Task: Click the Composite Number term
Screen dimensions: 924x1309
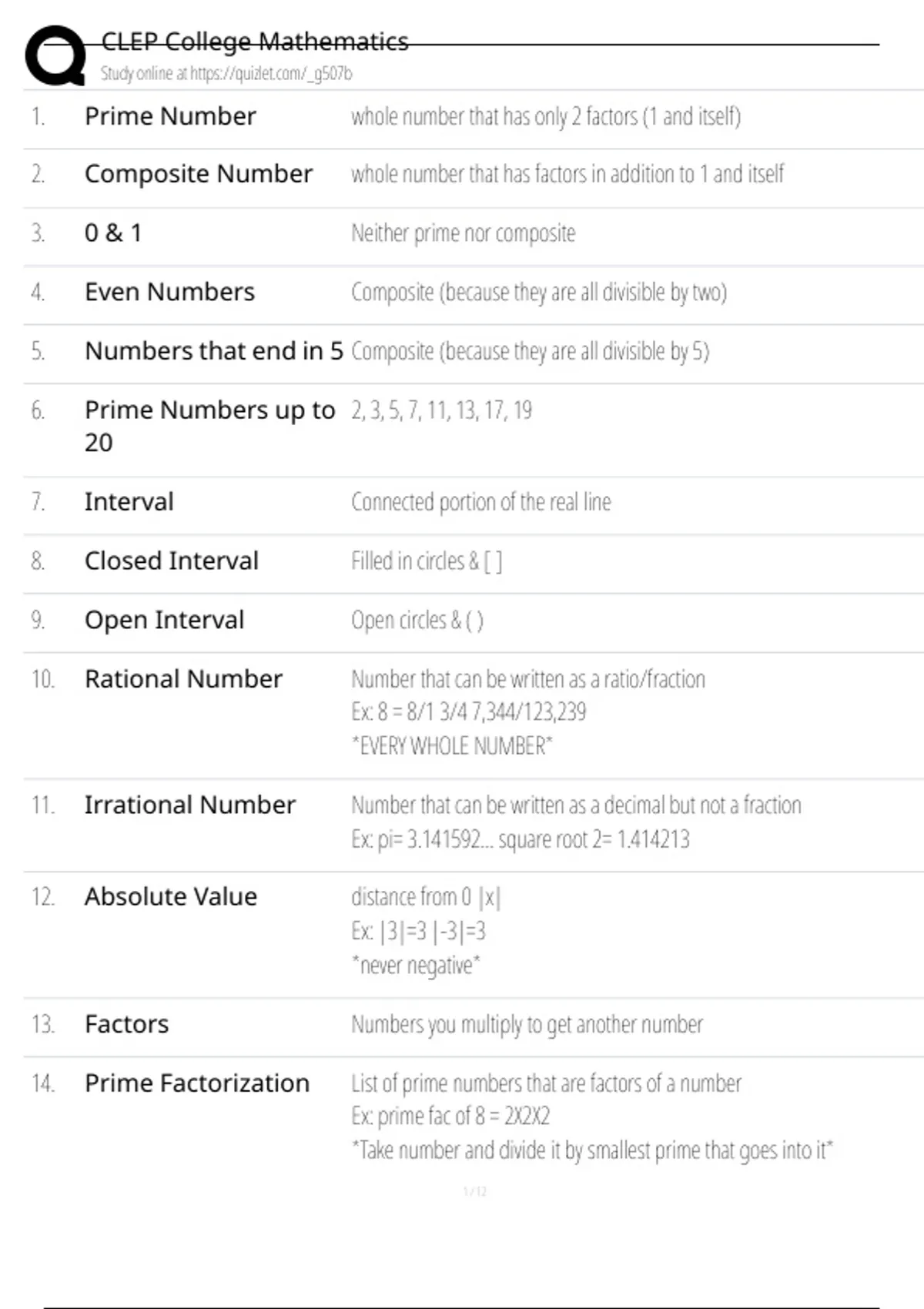Action: (x=199, y=174)
